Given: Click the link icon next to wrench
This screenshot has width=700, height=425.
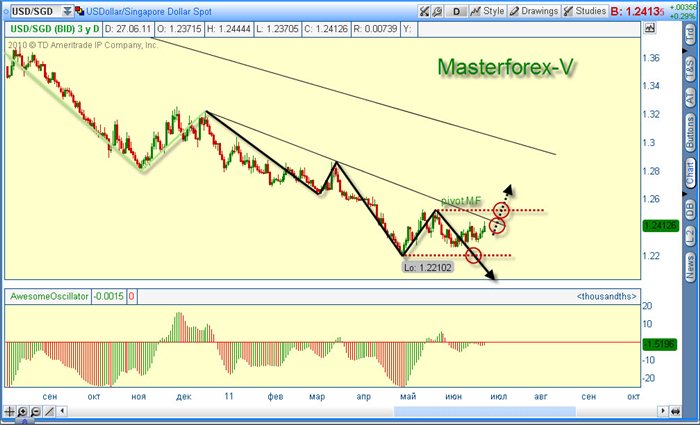Looking at the screenshot, I should [x=438, y=12].
